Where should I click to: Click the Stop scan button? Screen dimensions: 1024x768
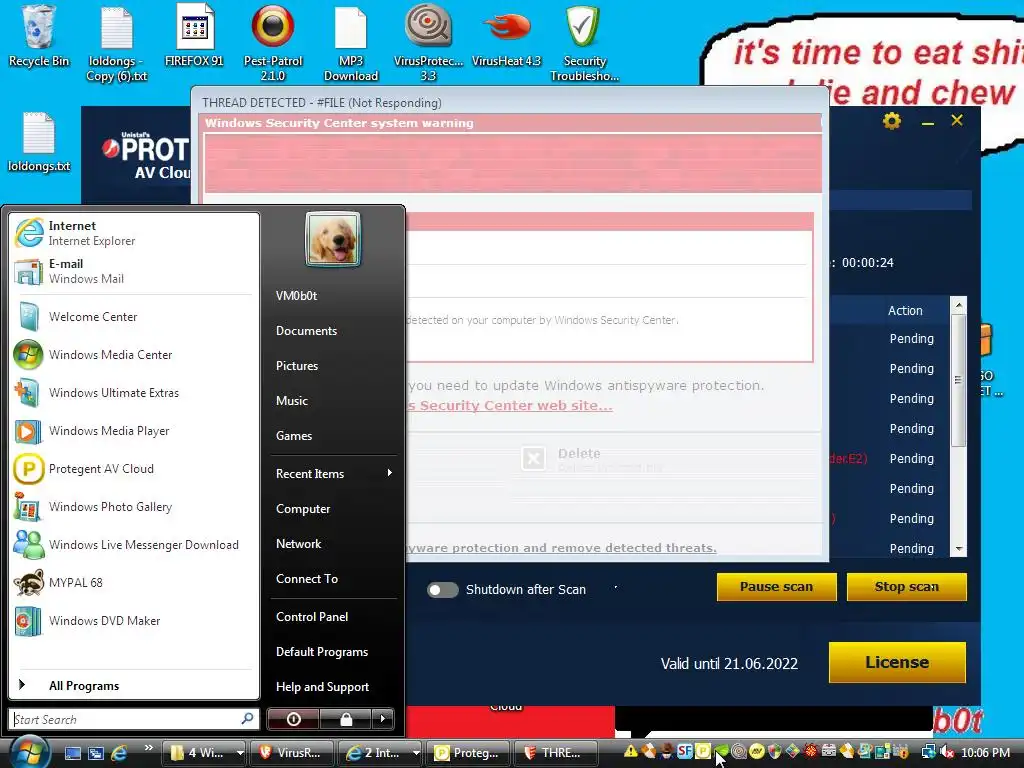(906, 586)
